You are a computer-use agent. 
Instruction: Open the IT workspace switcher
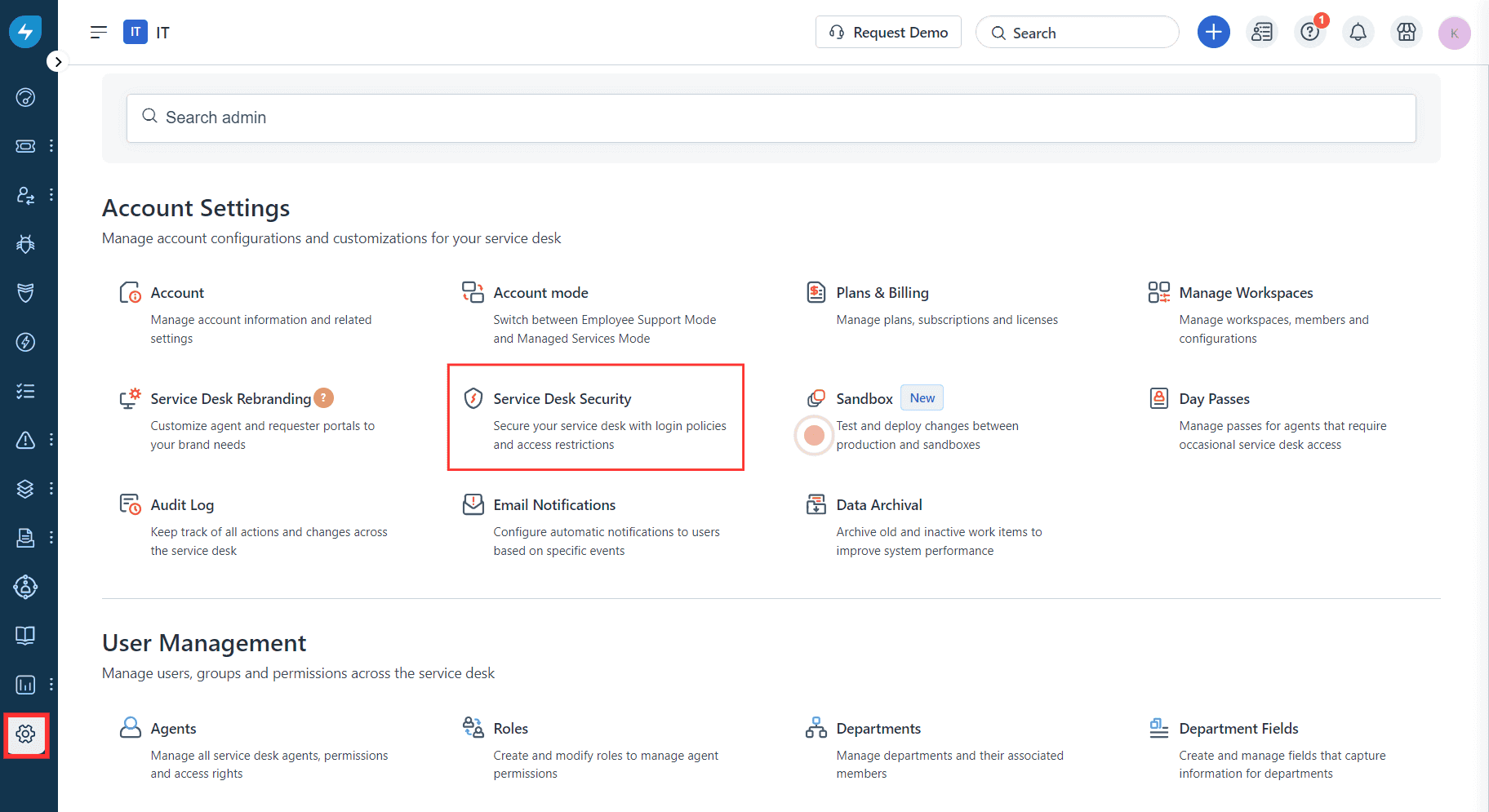click(x=135, y=32)
